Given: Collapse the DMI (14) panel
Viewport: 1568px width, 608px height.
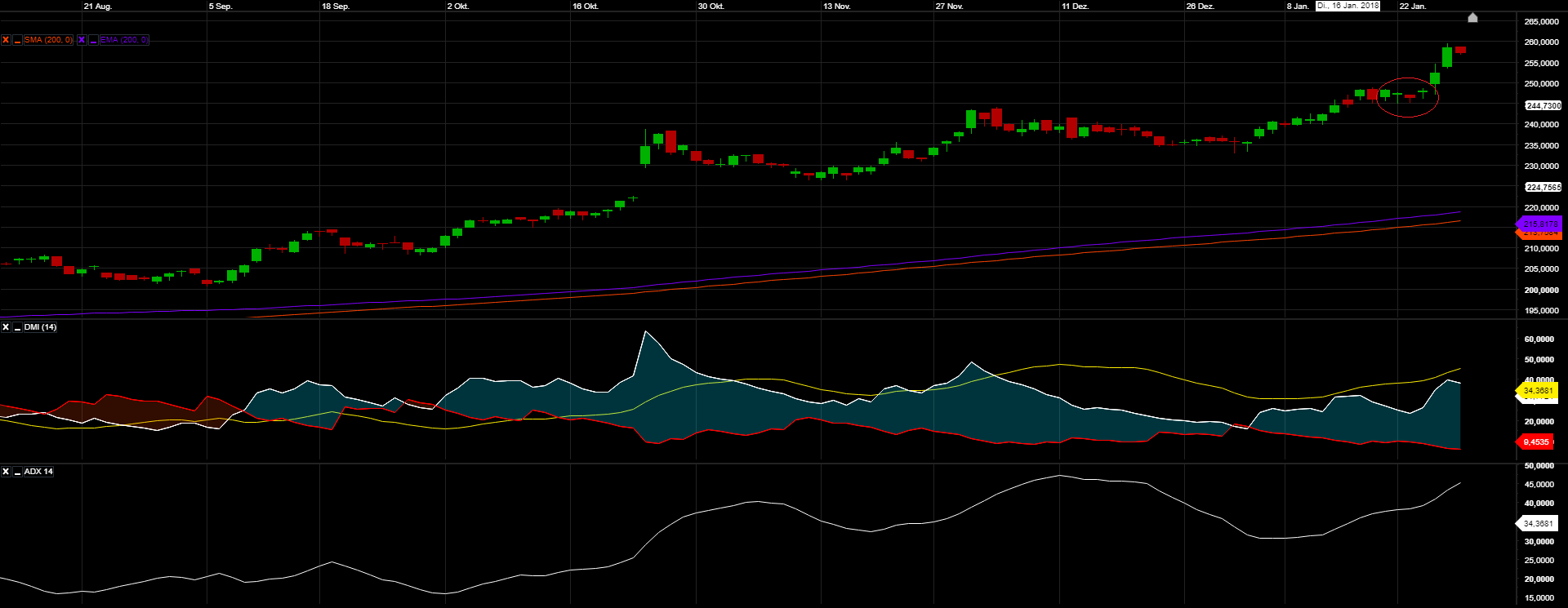Looking at the screenshot, I should point(17,327).
